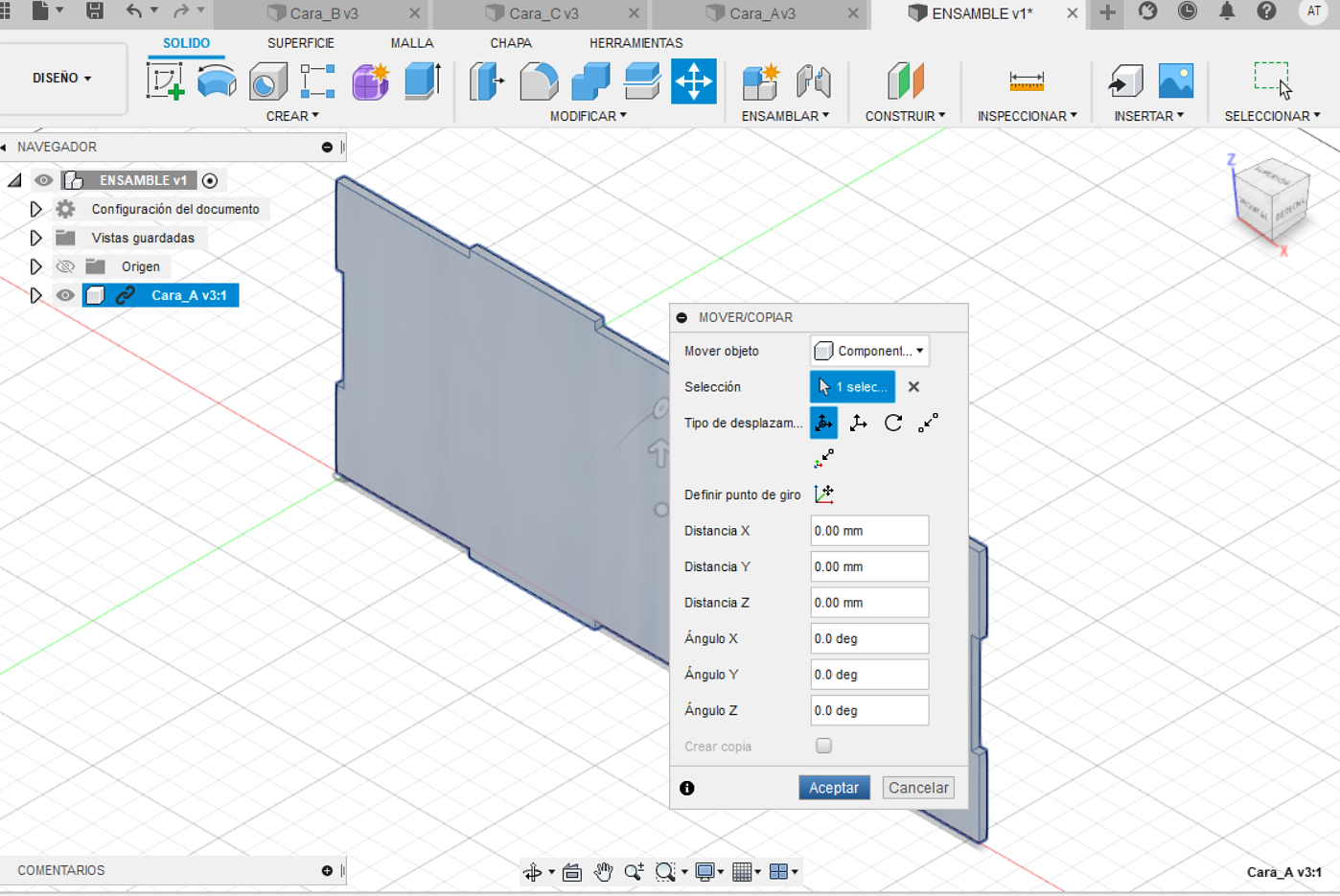This screenshot has width=1340, height=896.
Task: Select Rotate displacement type
Action: tap(893, 423)
